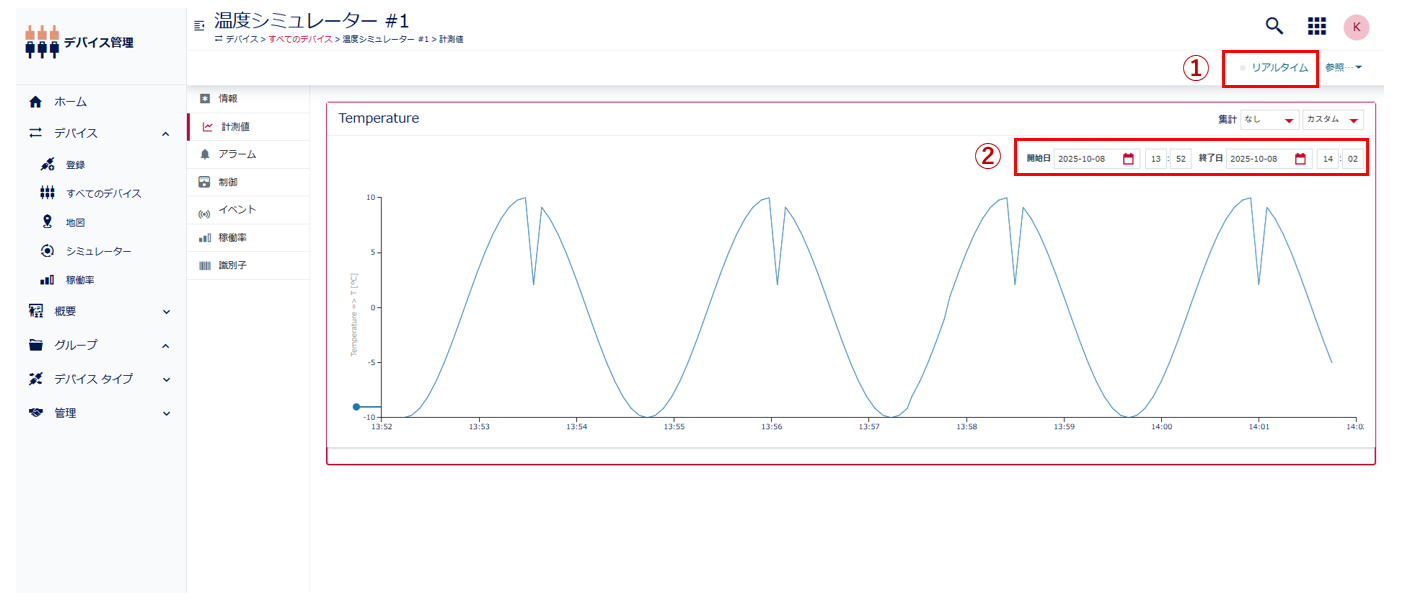1407x616 pixels.
Task: Expand the 概要 sidebar section
Action: pos(165,312)
